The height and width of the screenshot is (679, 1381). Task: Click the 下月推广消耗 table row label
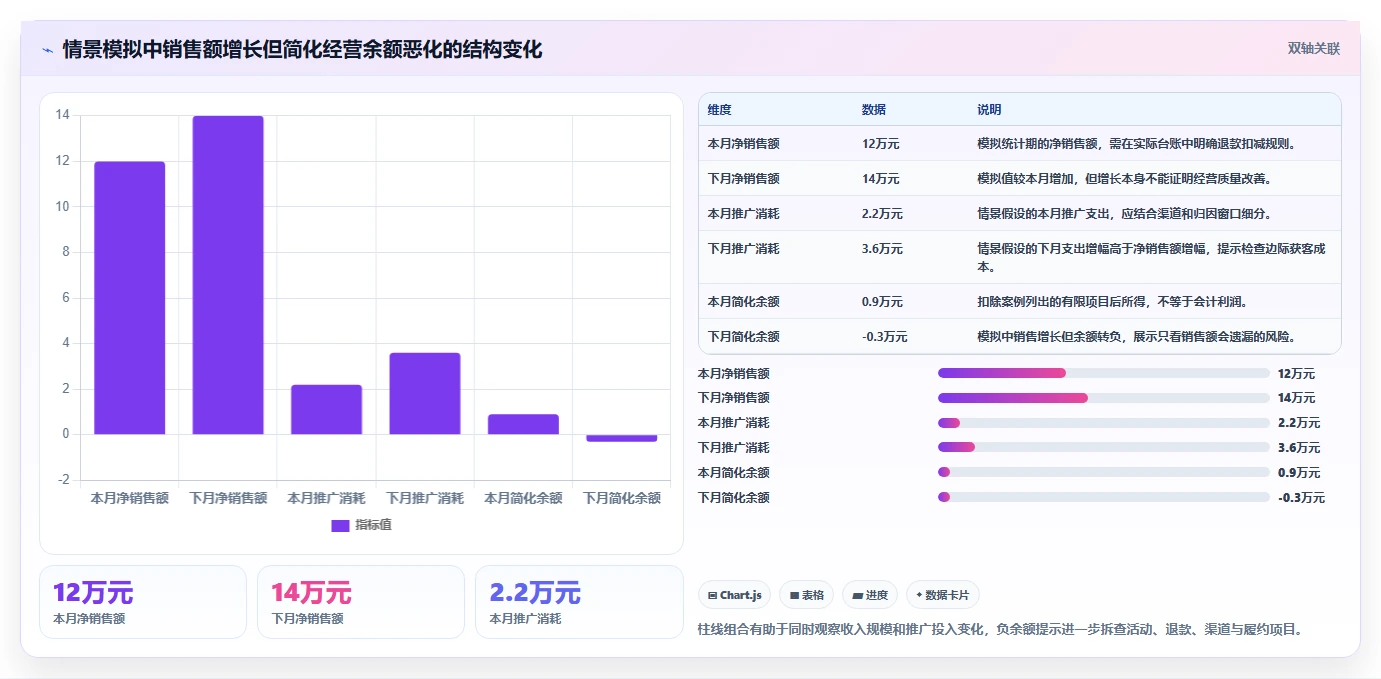click(743, 249)
